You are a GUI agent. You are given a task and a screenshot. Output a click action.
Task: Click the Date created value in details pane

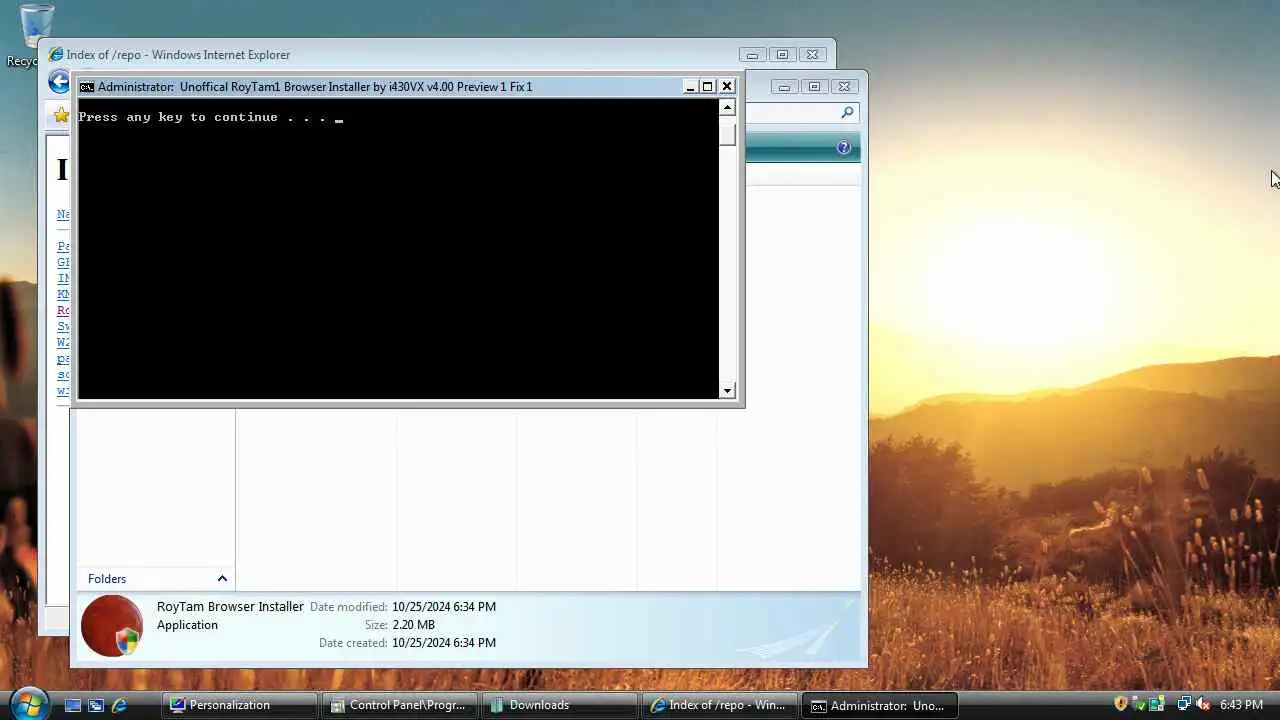444,643
